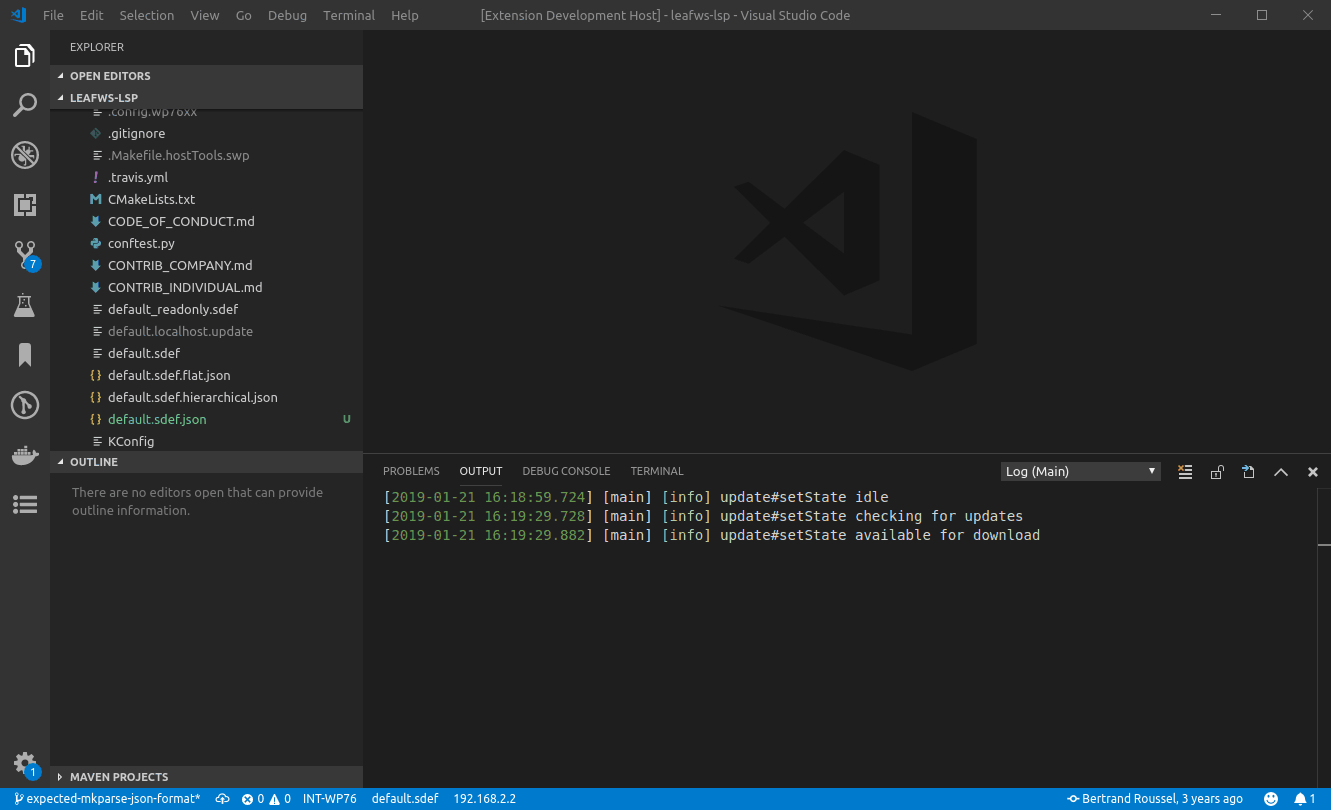Open CMakeLists.txt in explorer
The width and height of the screenshot is (1331, 810).
click(x=206, y=199)
